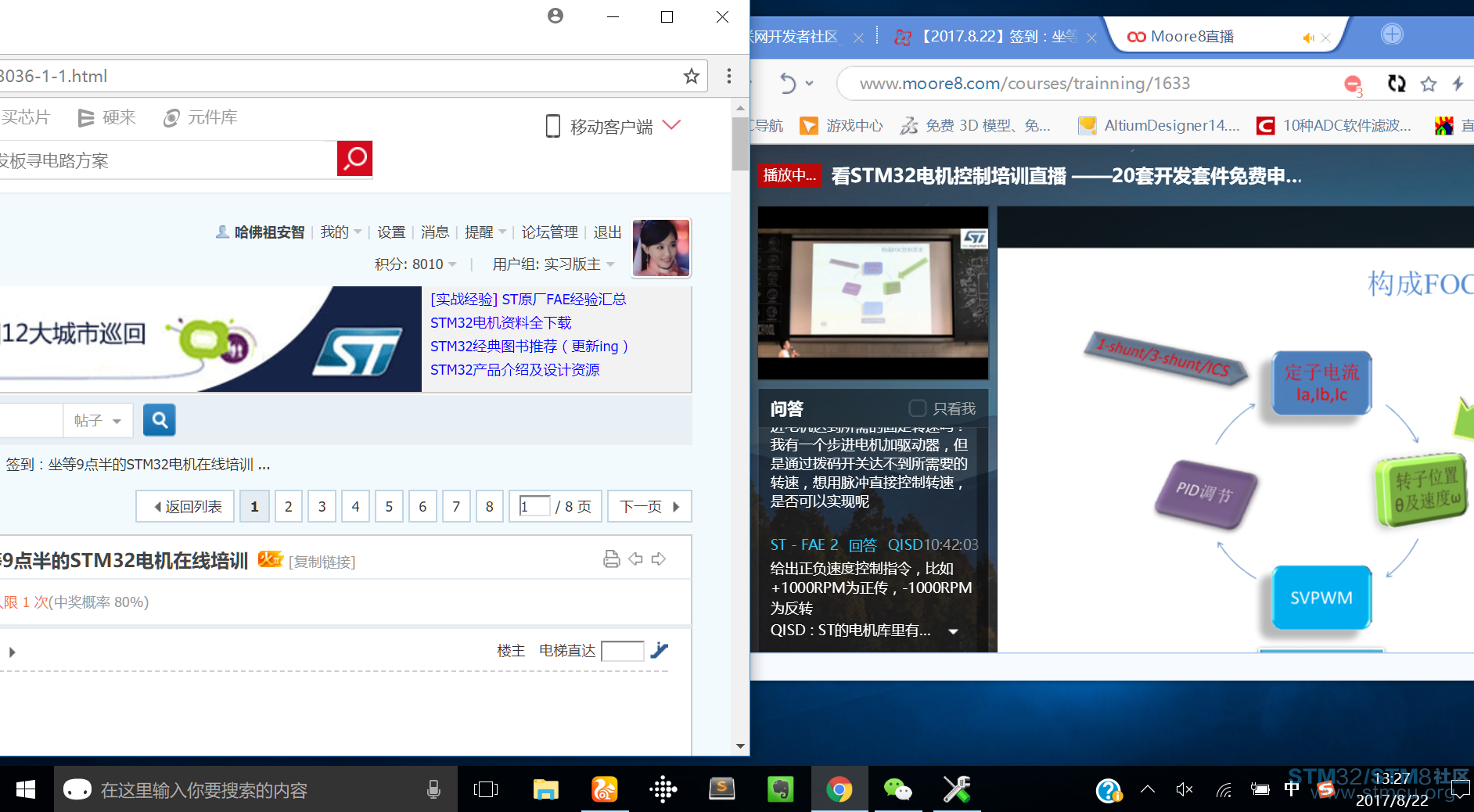This screenshot has width=1474, height=812.
Task: Open AltiumDesigner14 bookmark
Action: [1159, 125]
